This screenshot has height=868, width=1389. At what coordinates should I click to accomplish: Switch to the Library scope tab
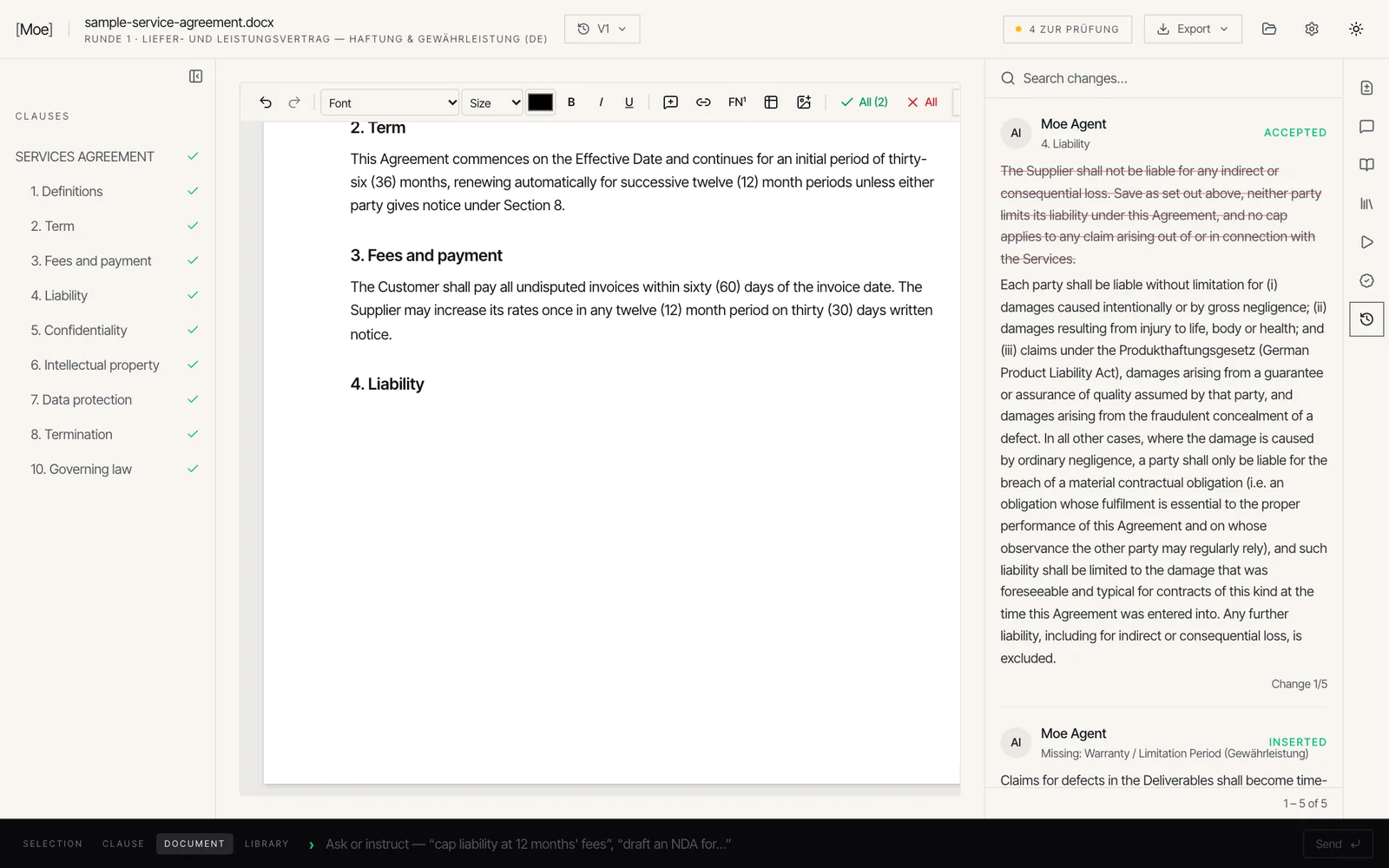pos(267,844)
